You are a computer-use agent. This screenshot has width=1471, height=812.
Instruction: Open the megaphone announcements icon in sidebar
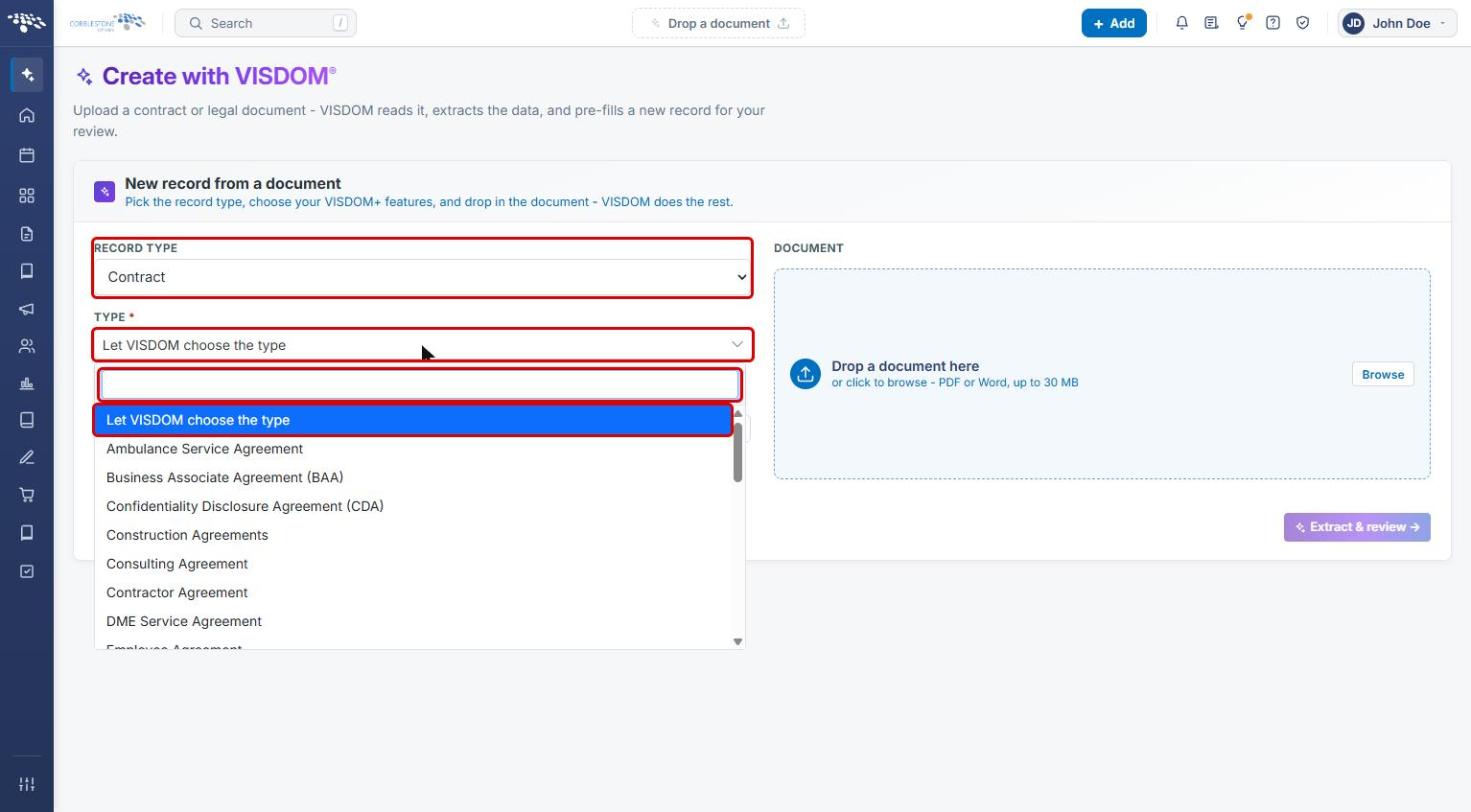click(27, 309)
